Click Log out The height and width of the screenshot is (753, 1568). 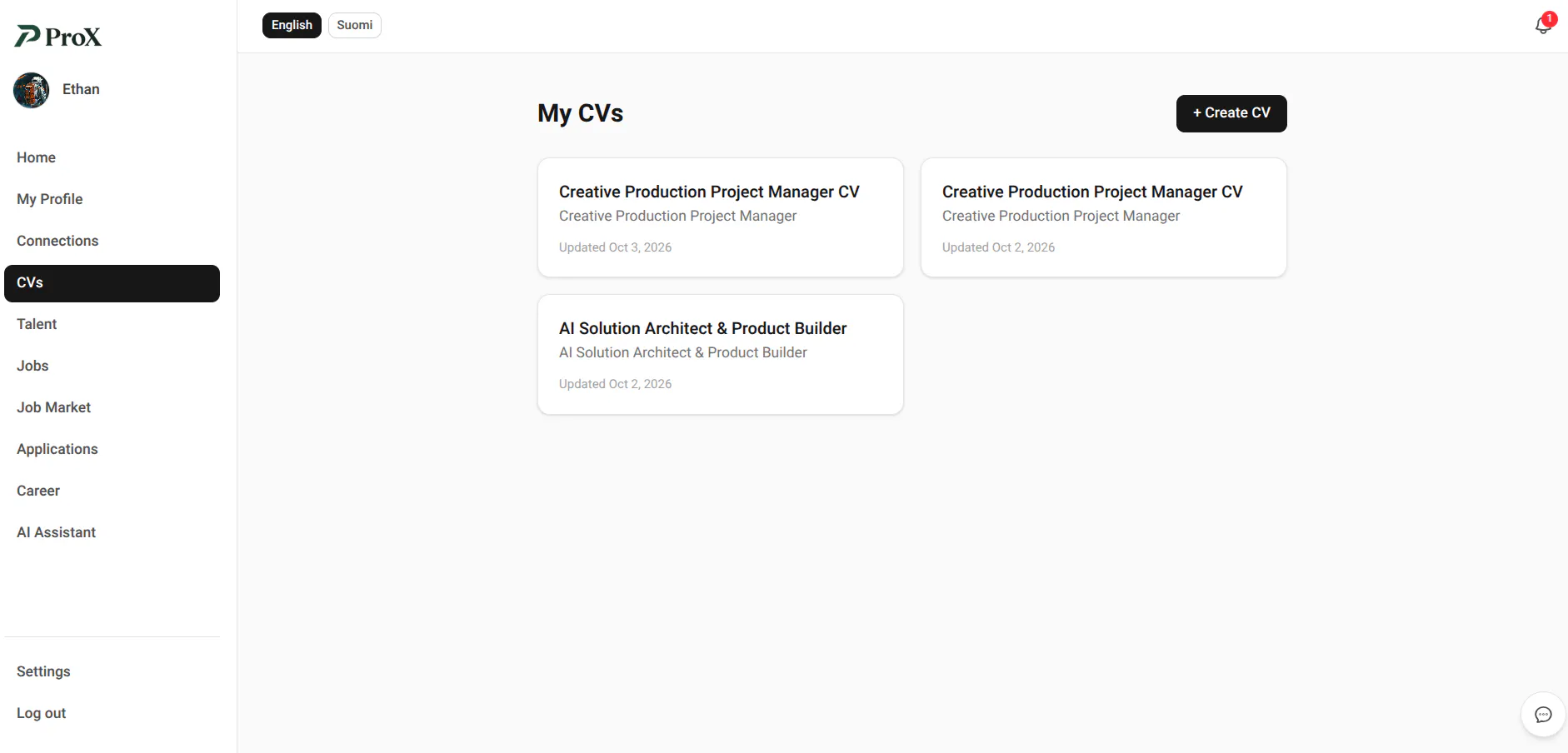point(112,713)
